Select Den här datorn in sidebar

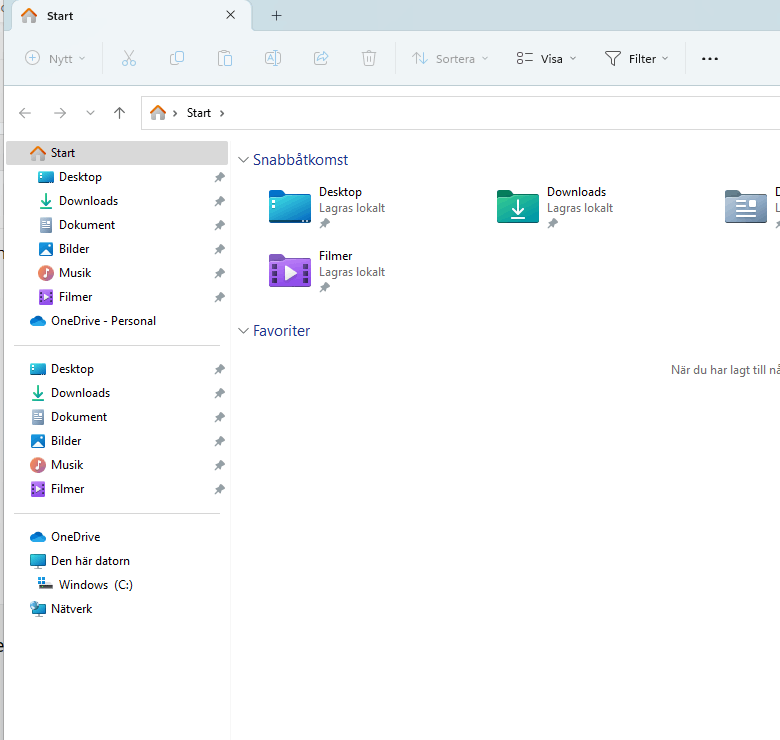[80, 561]
